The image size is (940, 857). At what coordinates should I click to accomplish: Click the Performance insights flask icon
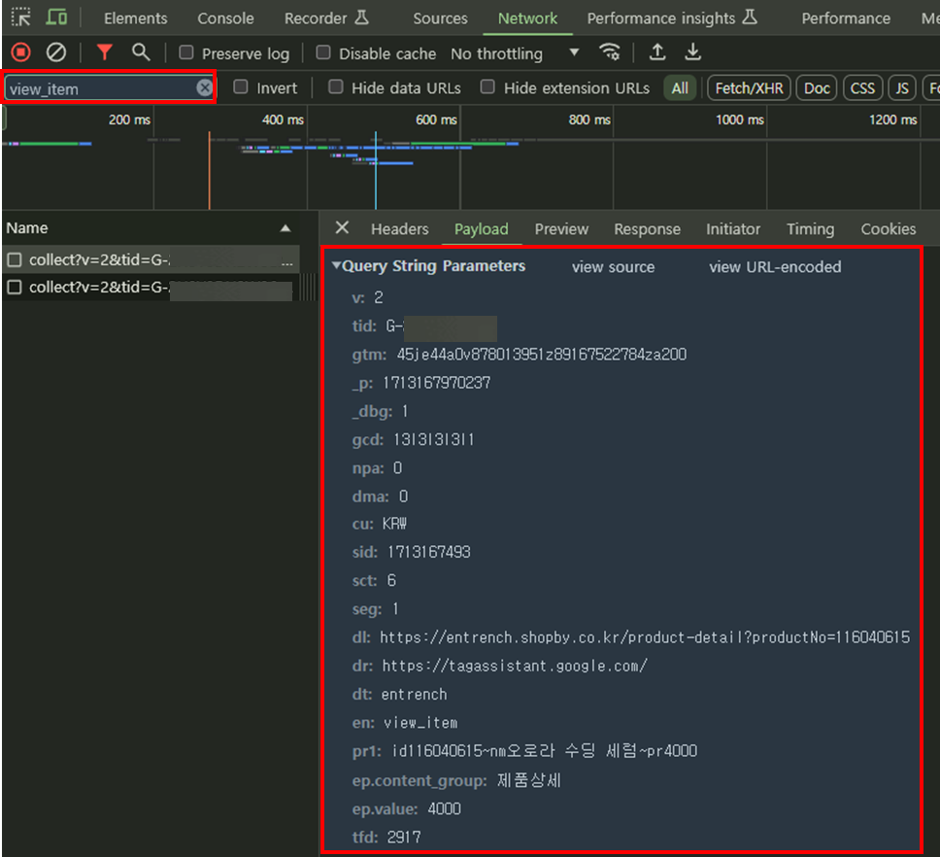click(750, 17)
